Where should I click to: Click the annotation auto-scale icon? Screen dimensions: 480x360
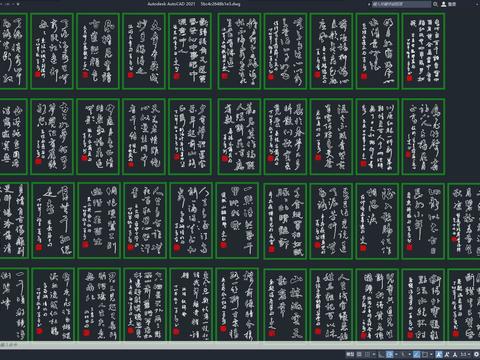(447, 354)
